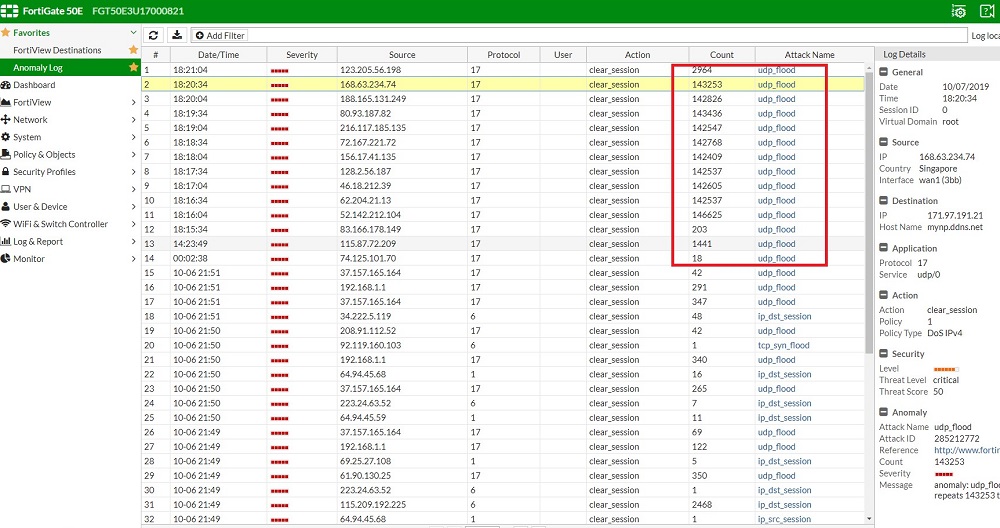This screenshot has height=528, width=1000.
Task: Sort by the Date/Time column header
Action: click(x=218, y=55)
